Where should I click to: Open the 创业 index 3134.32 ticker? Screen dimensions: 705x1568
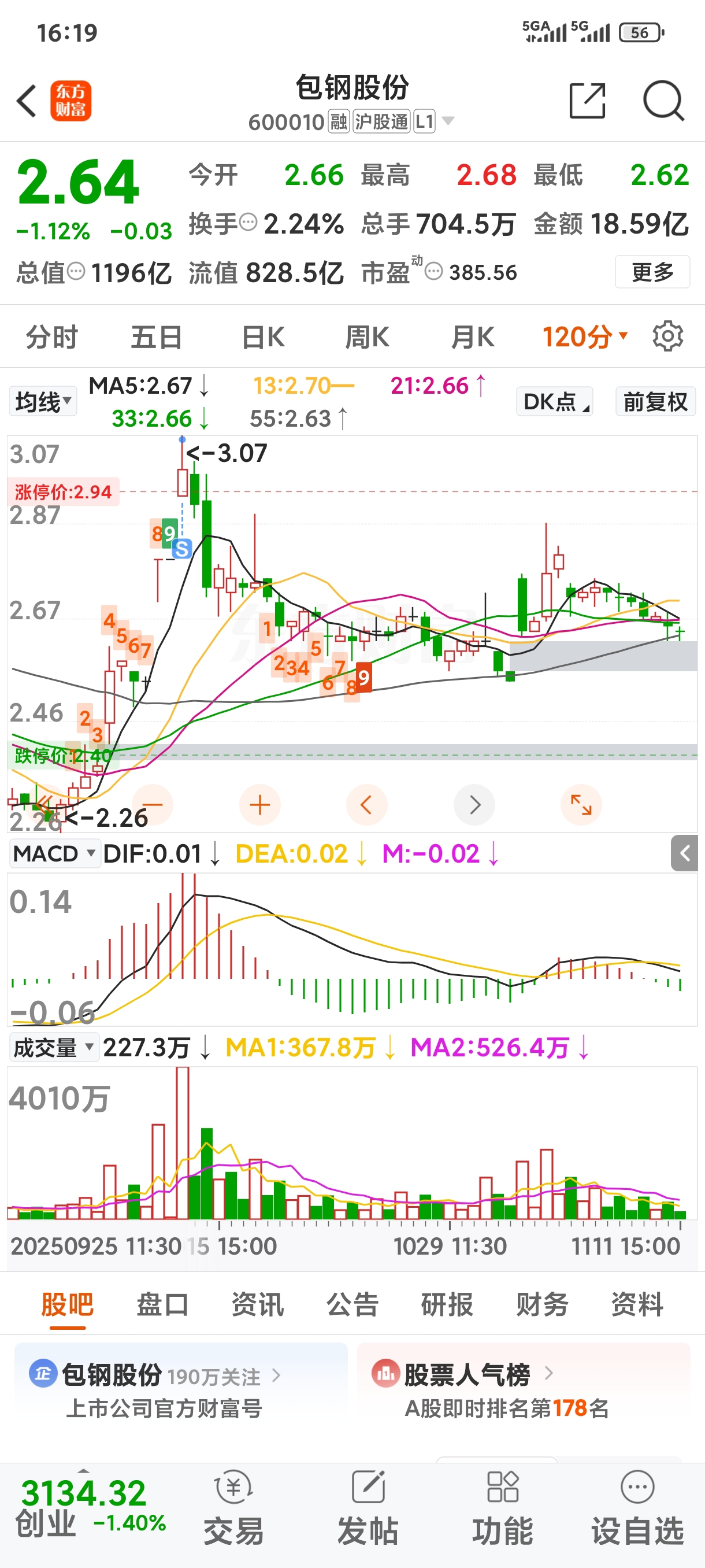tap(90, 1508)
